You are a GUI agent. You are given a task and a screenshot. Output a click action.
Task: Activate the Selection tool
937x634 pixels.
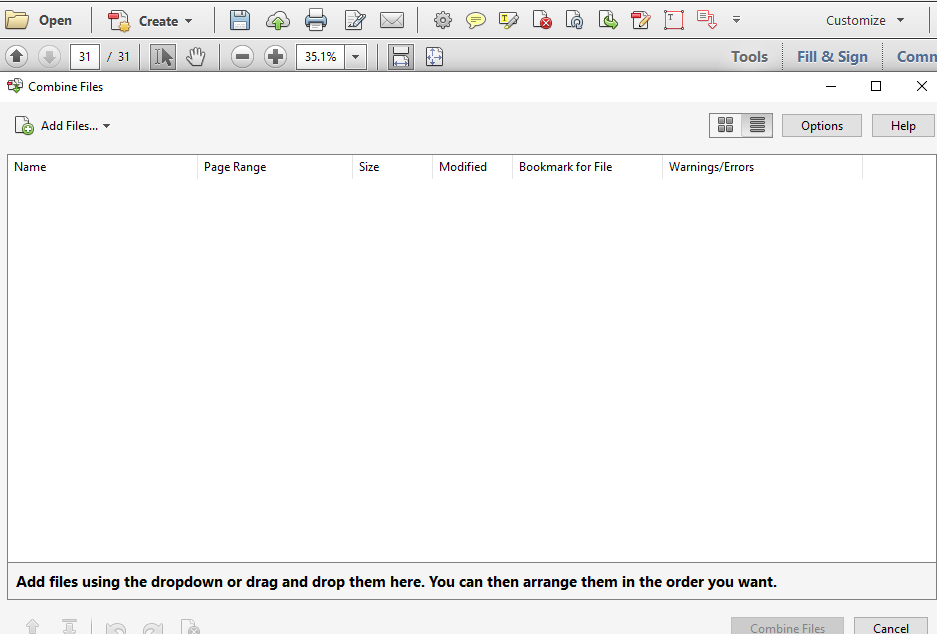(x=162, y=57)
